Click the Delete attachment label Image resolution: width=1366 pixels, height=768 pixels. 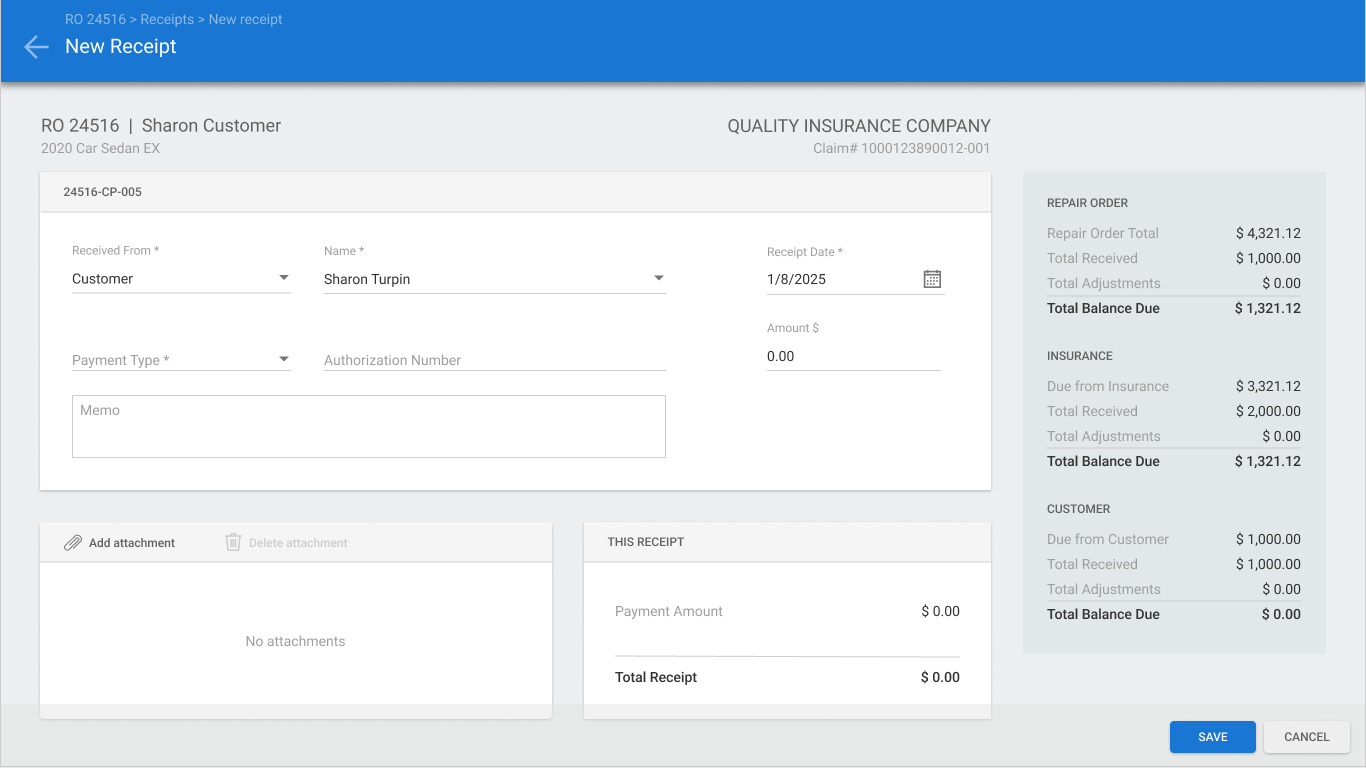(x=298, y=543)
